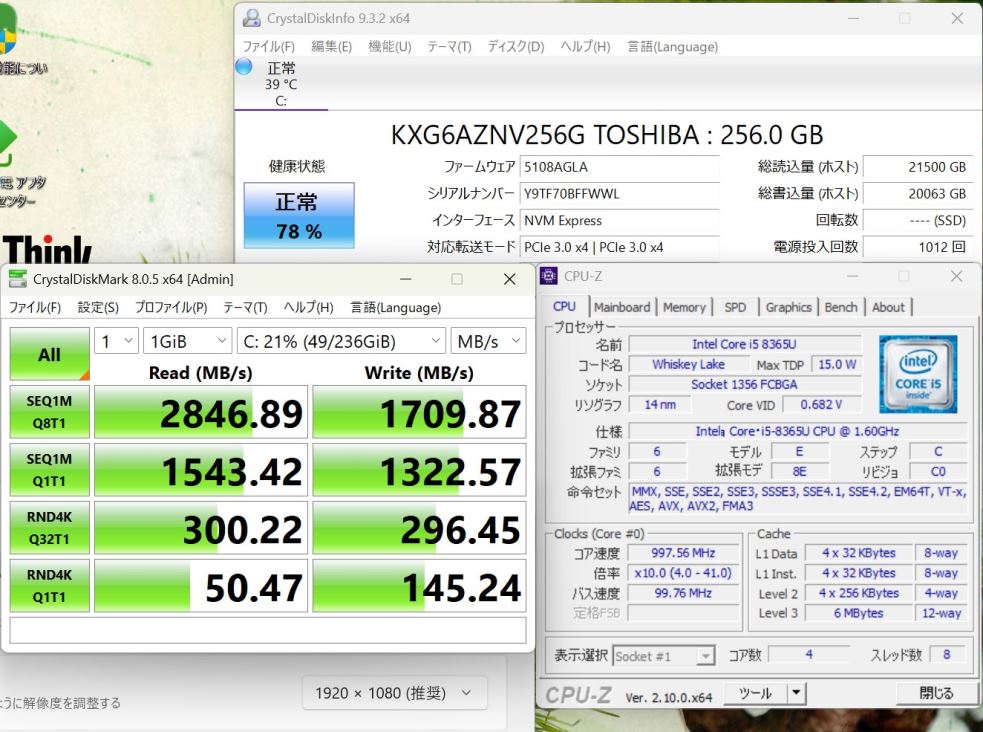The width and height of the screenshot is (983, 732).
Task: Click the total host reads value 21500 GB
Action: 917,167
